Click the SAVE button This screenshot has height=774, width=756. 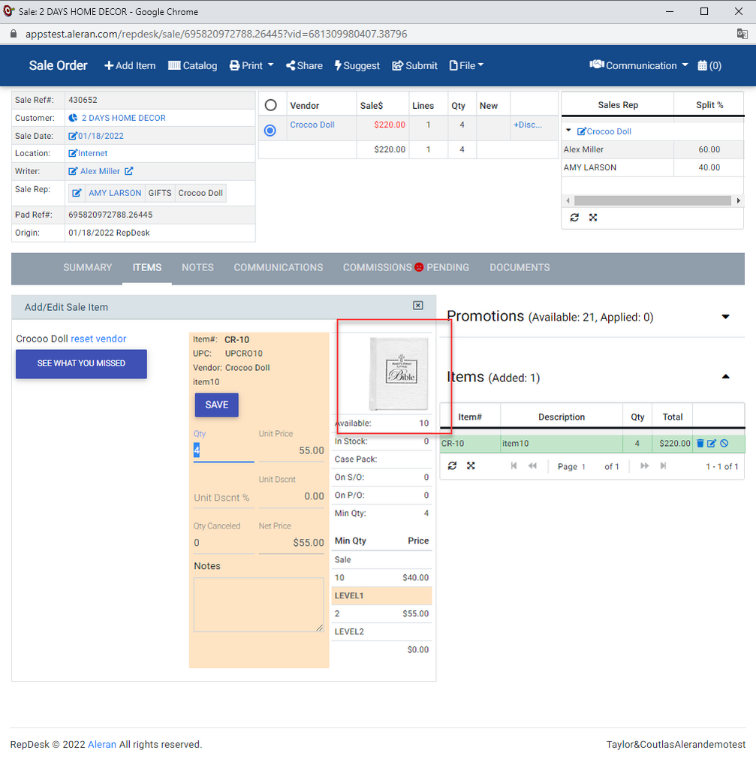[x=217, y=405]
